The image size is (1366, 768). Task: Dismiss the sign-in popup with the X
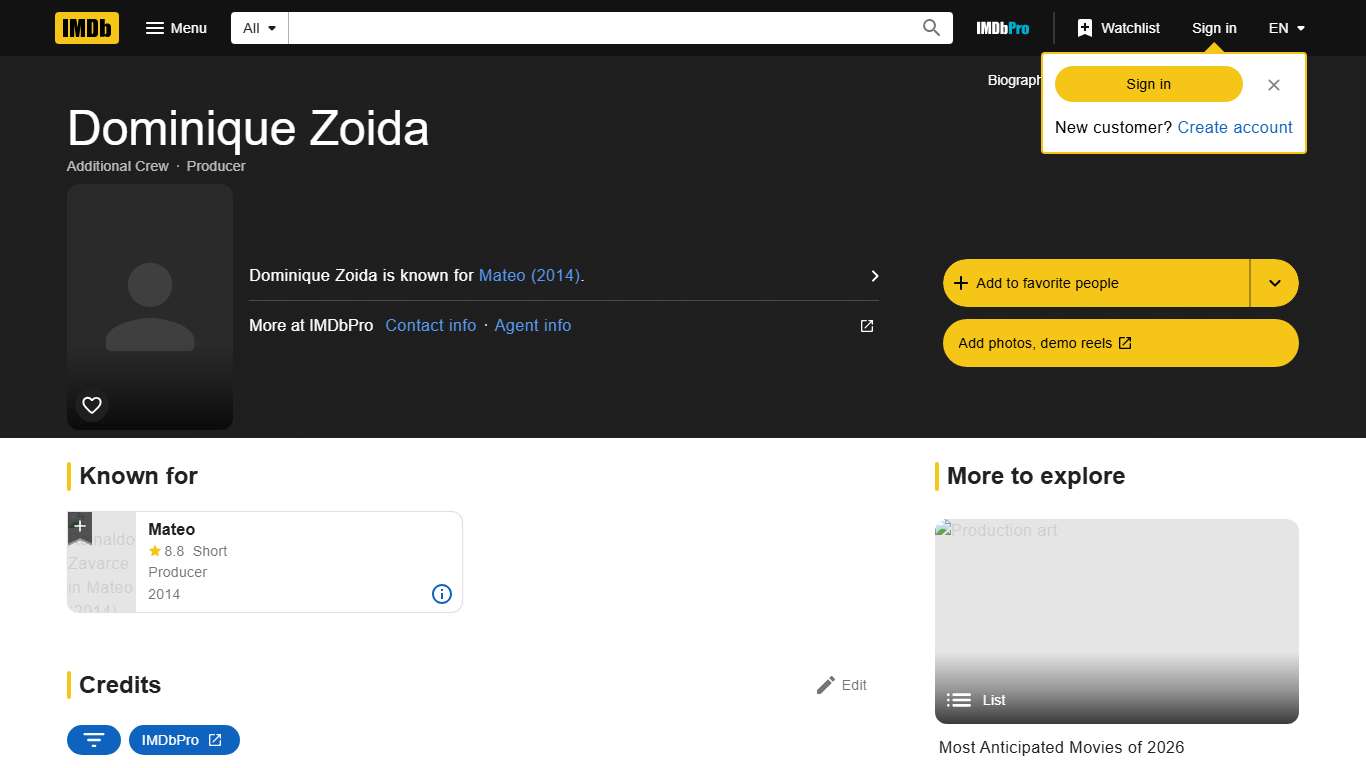(1273, 85)
